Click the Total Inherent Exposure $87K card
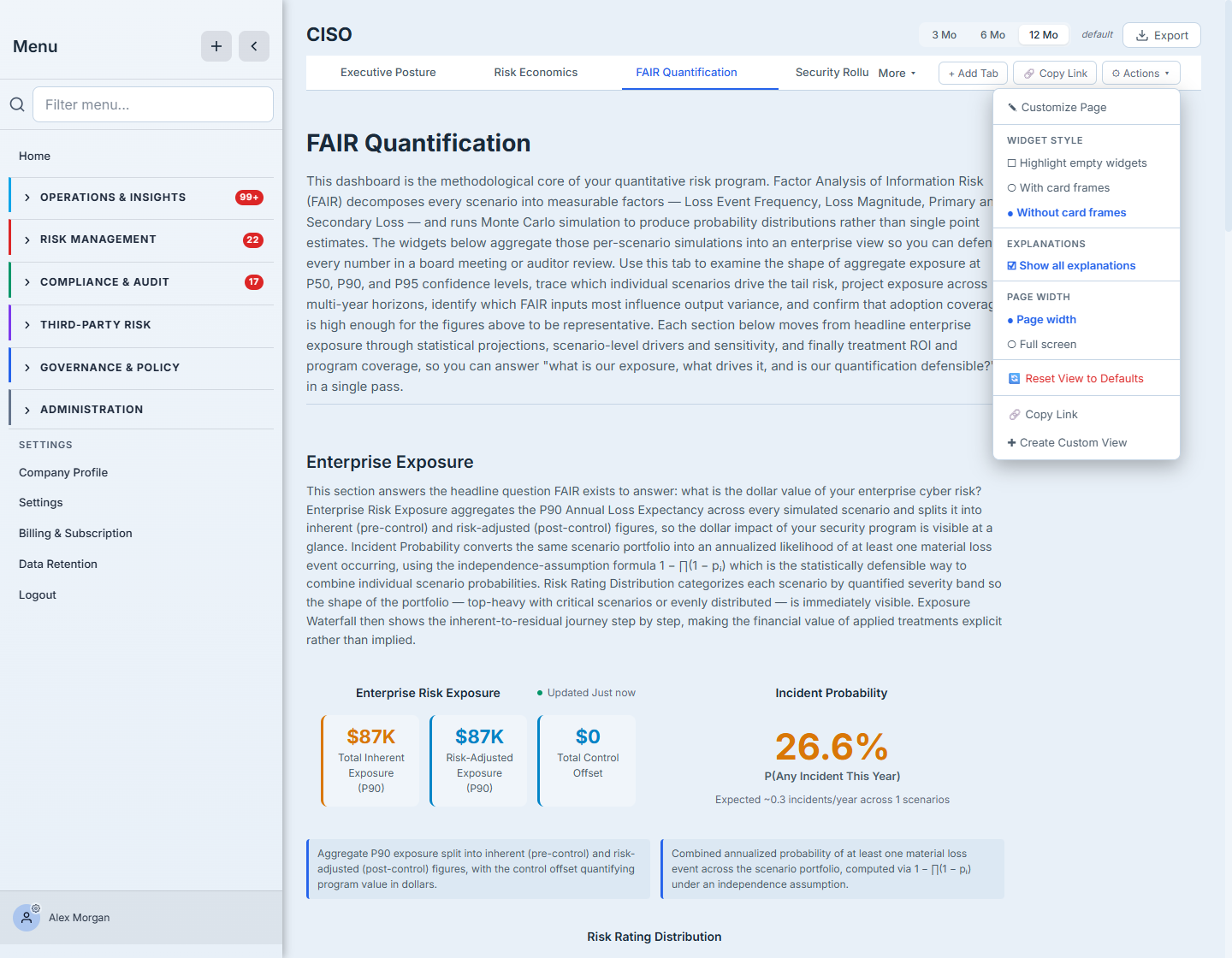The height and width of the screenshot is (958, 1232). pyautogui.click(x=370, y=760)
